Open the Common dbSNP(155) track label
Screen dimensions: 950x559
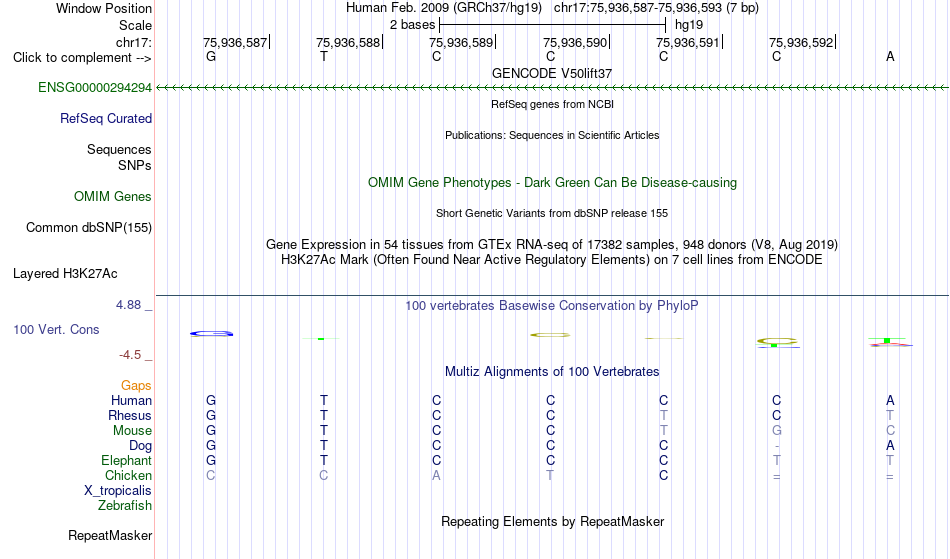click(x=88, y=228)
